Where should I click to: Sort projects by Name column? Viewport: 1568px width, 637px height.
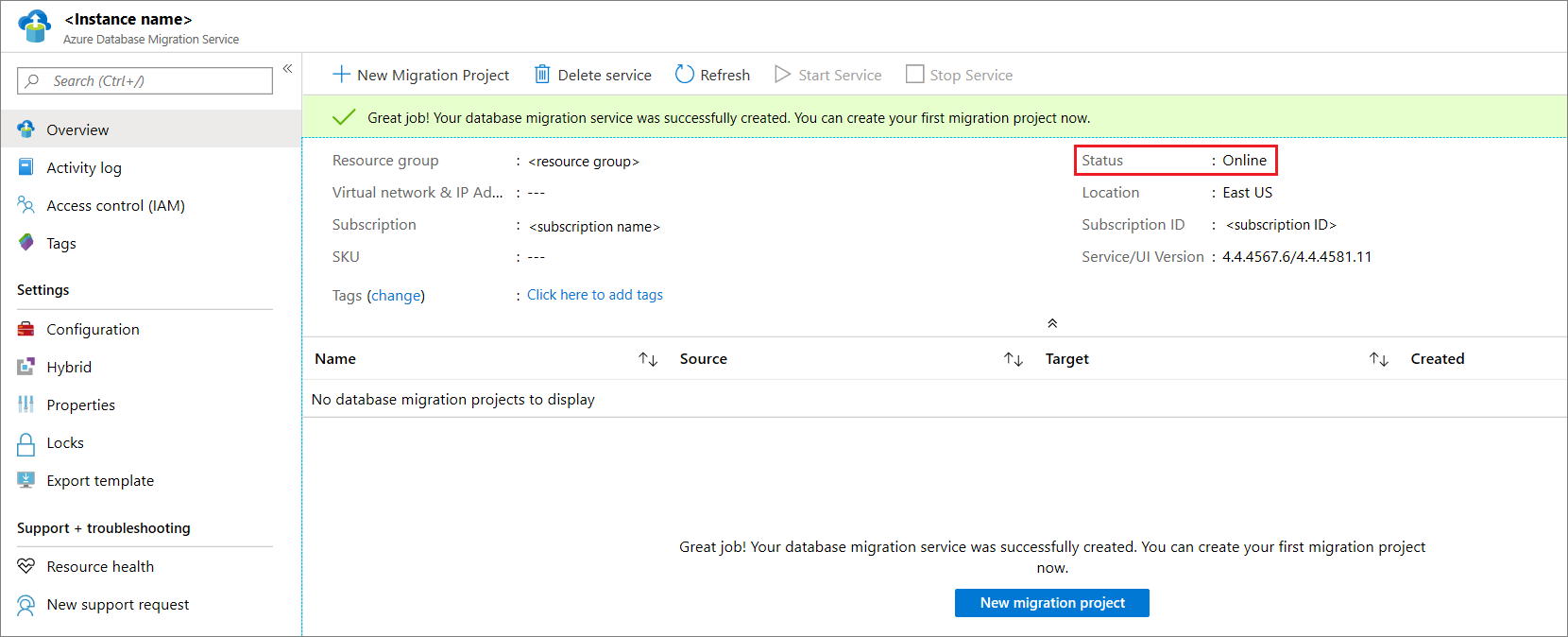pyautogui.click(x=648, y=359)
